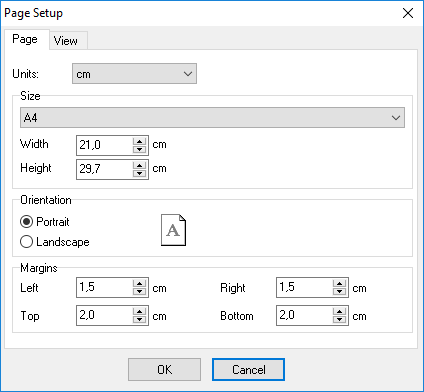Decrease Top margin with down arrow
The width and height of the screenshot is (424, 392).
coord(139,319)
